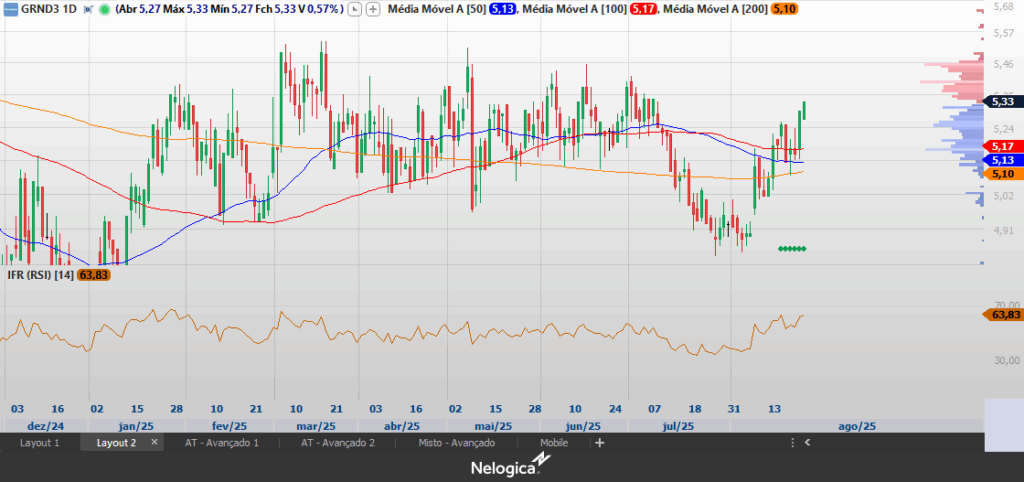Click the 4,91 value on the price axis

click(1002, 230)
